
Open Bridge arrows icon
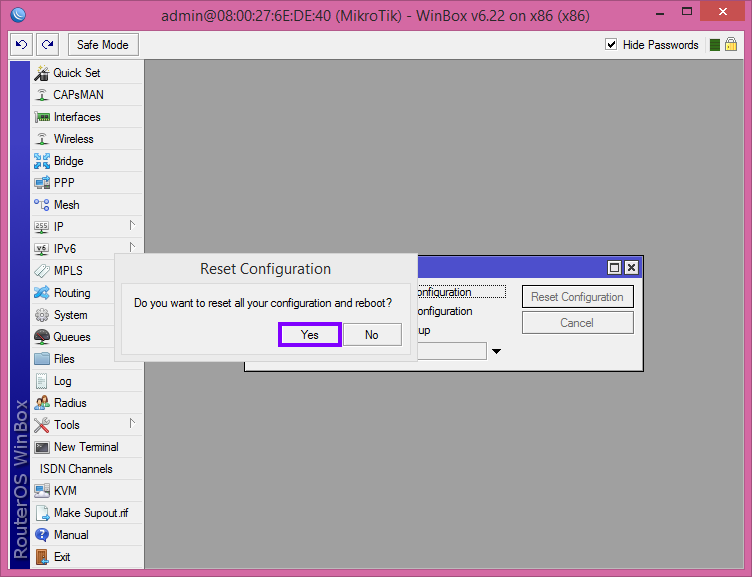click(42, 161)
